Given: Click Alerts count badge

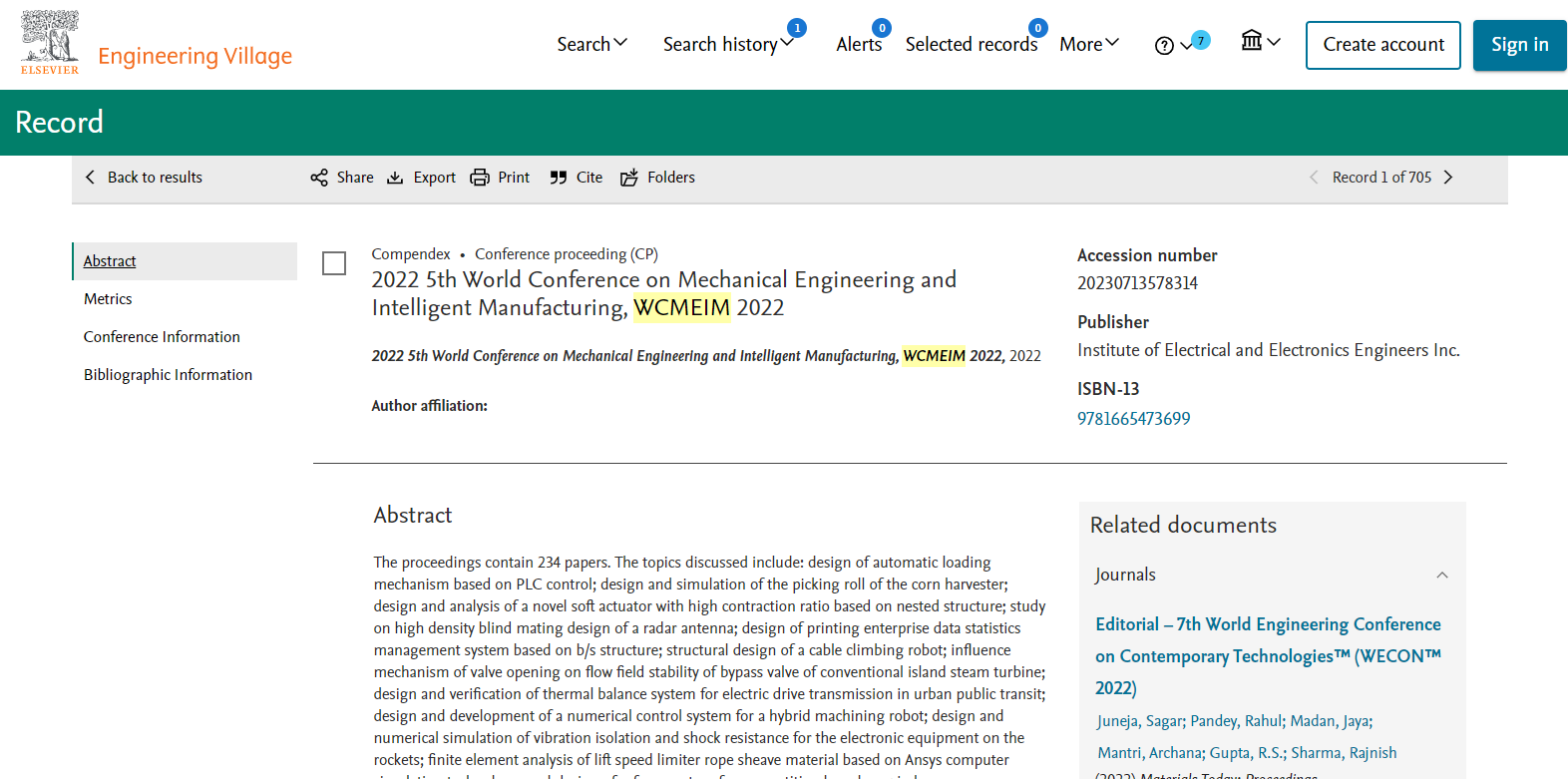Looking at the screenshot, I should (x=882, y=28).
